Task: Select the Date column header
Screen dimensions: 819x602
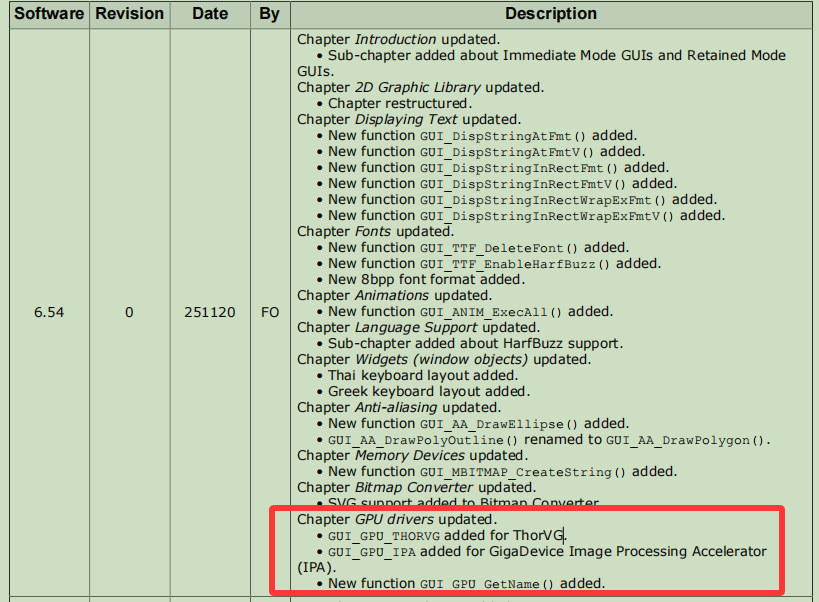Action: point(210,14)
